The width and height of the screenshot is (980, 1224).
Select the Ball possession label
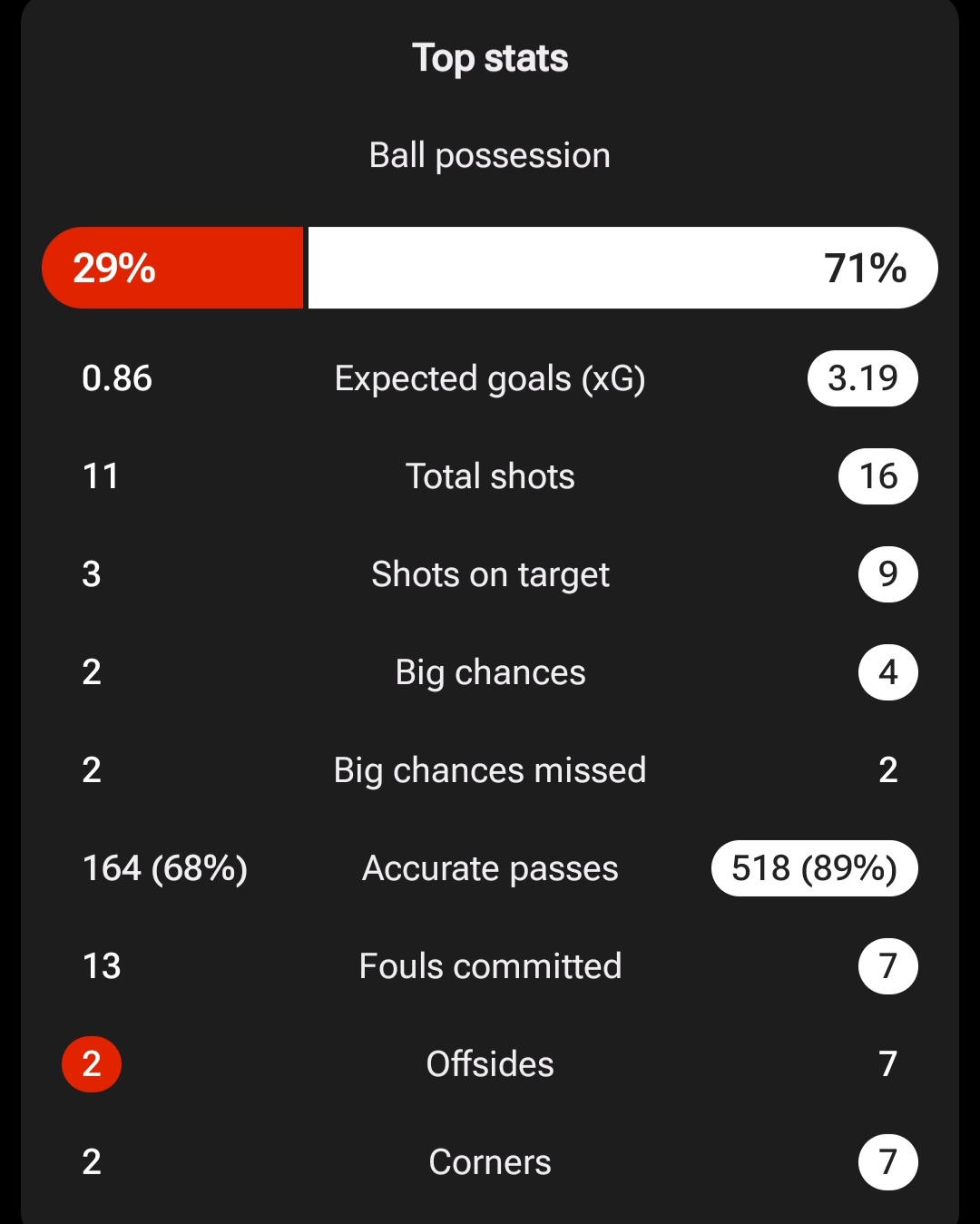490,155
